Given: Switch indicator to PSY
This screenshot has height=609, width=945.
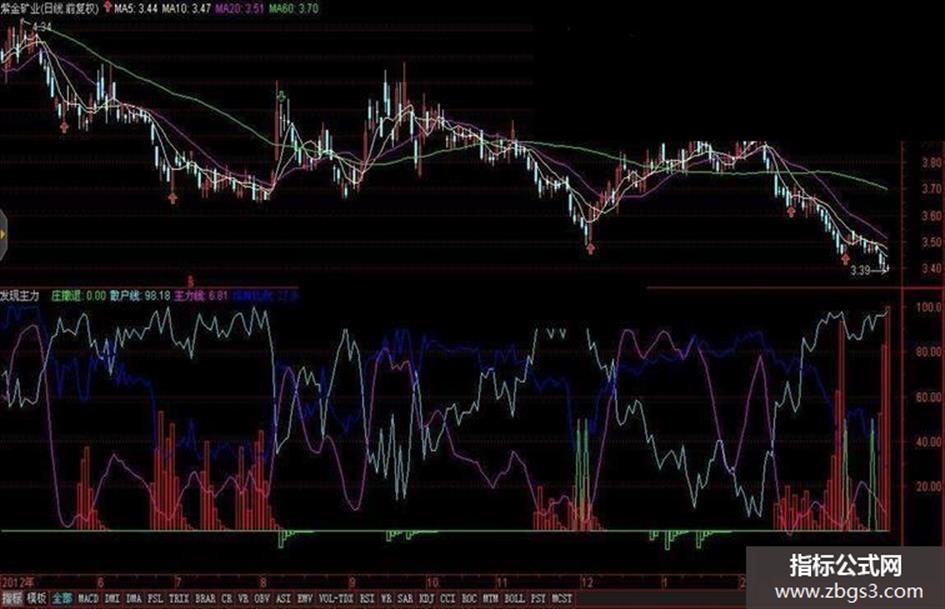Looking at the screenshot, I should click(538, 599).
